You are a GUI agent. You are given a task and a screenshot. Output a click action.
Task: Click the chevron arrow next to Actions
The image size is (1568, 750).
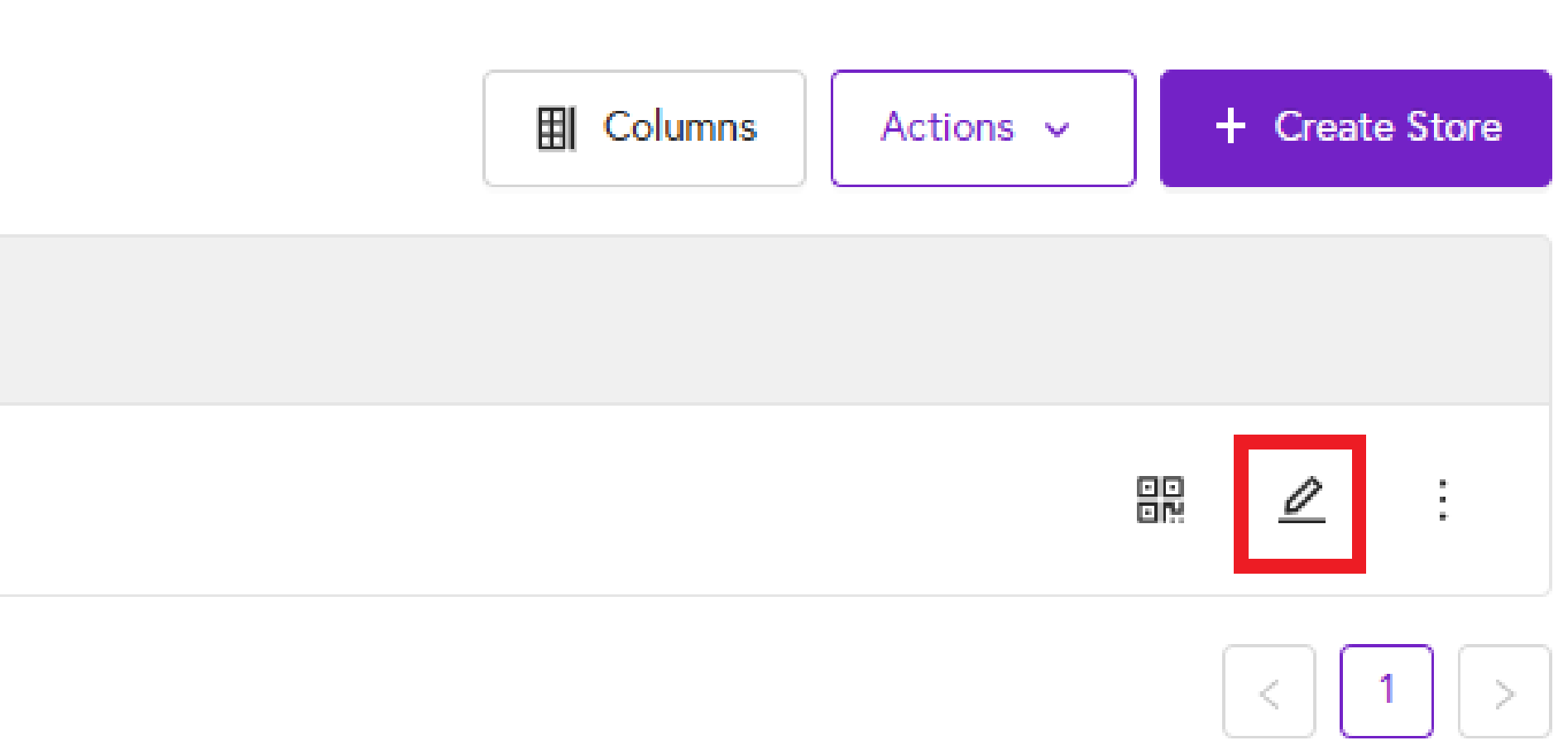click(1057, 129)
